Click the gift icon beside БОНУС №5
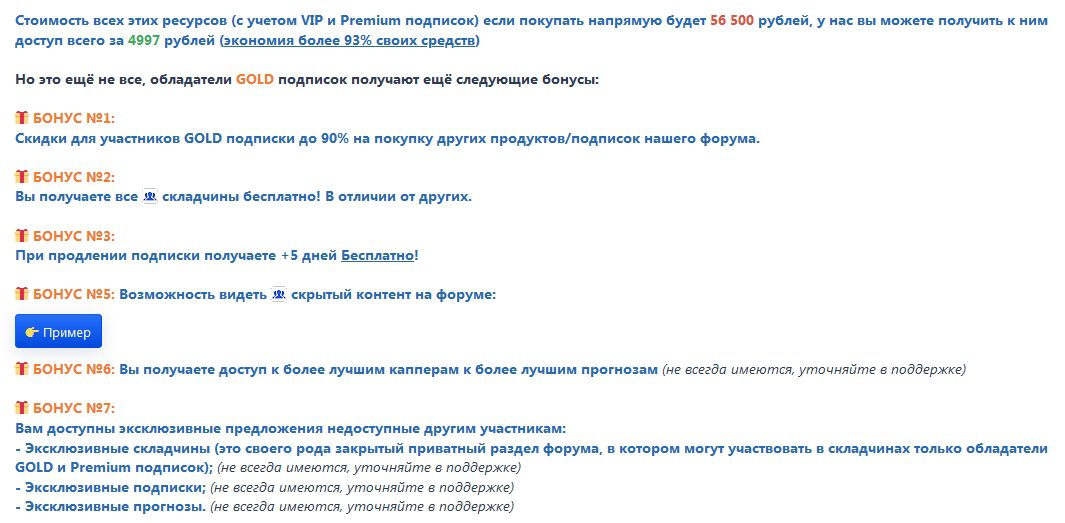This screenshot has width=1065, height=523. pos(22,294)
